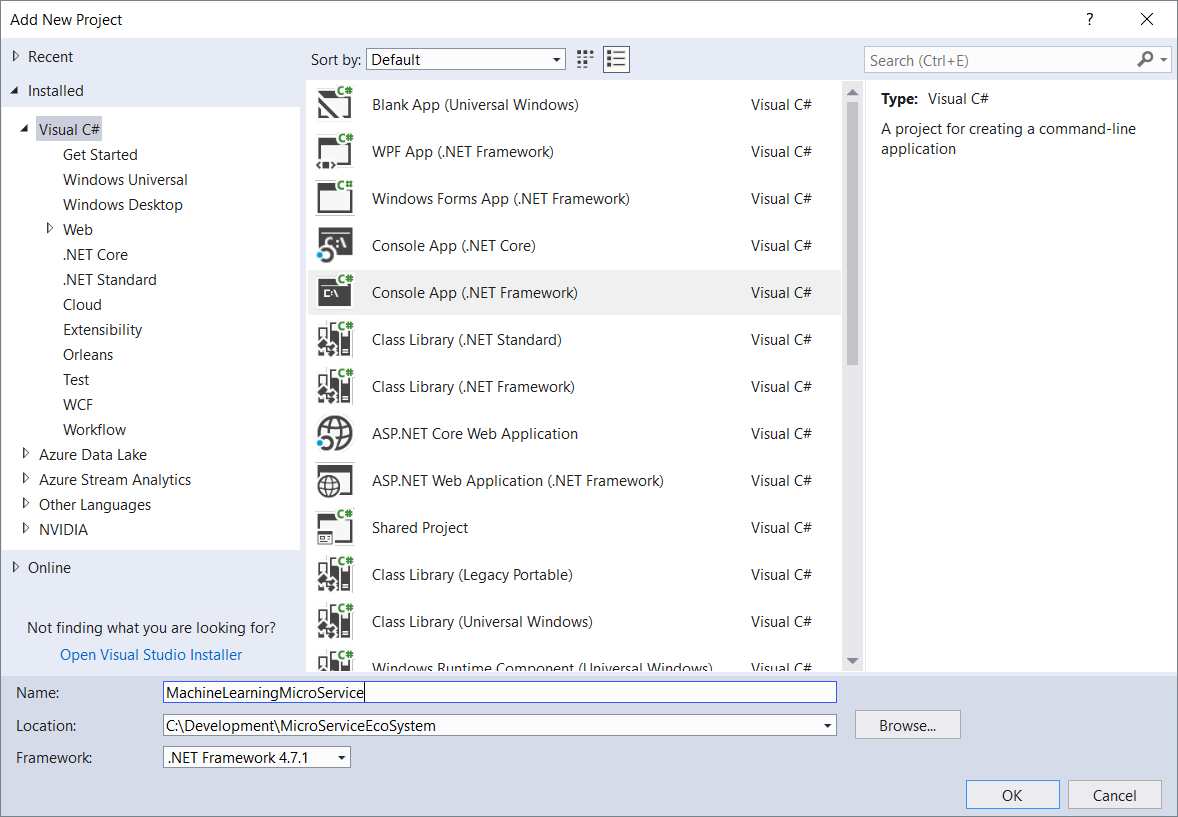Screen dimensions: 1178x817
Task: Select the Console App (.NET Core) label
Action: (x=454, y=246)
